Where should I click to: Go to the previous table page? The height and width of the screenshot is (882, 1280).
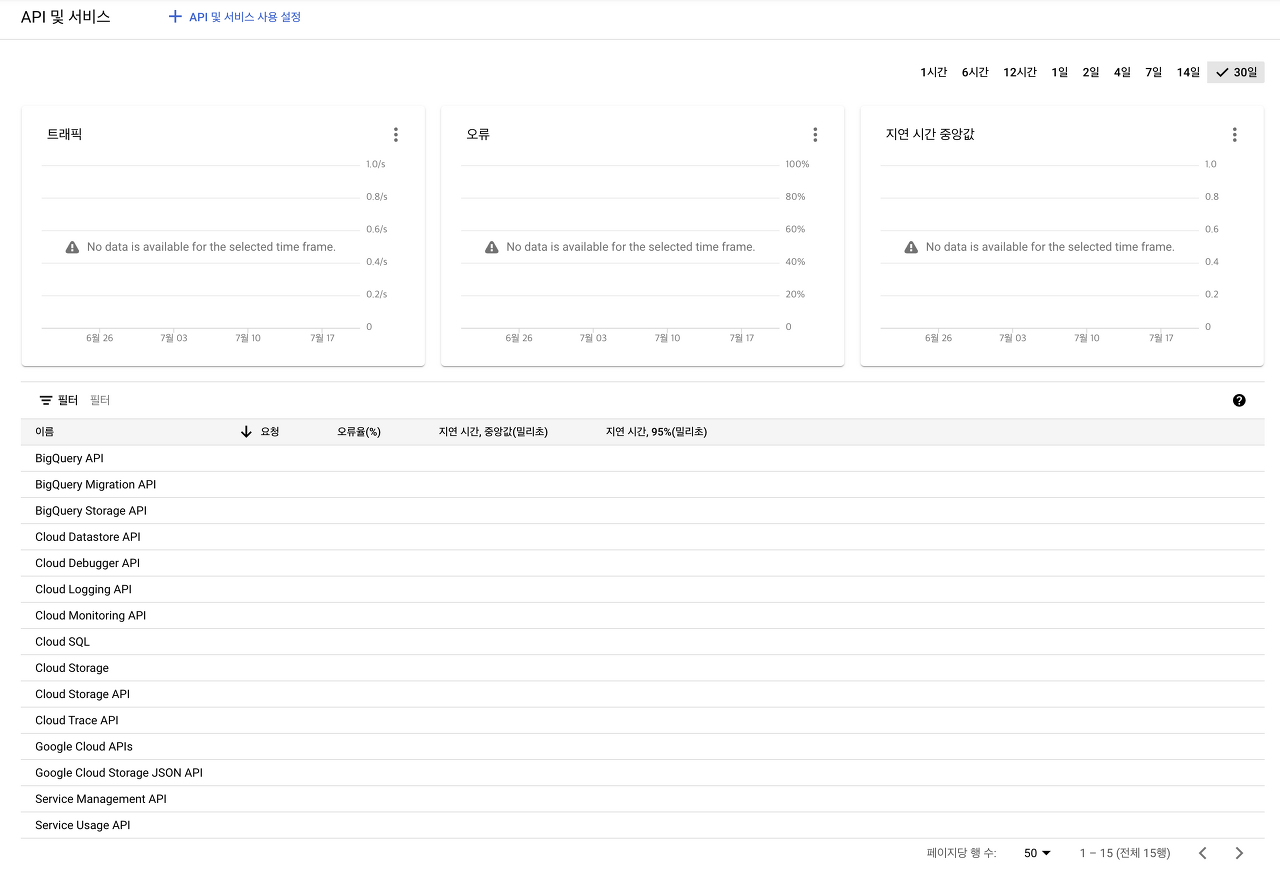pyautogui.click(x=1202, y=853)
